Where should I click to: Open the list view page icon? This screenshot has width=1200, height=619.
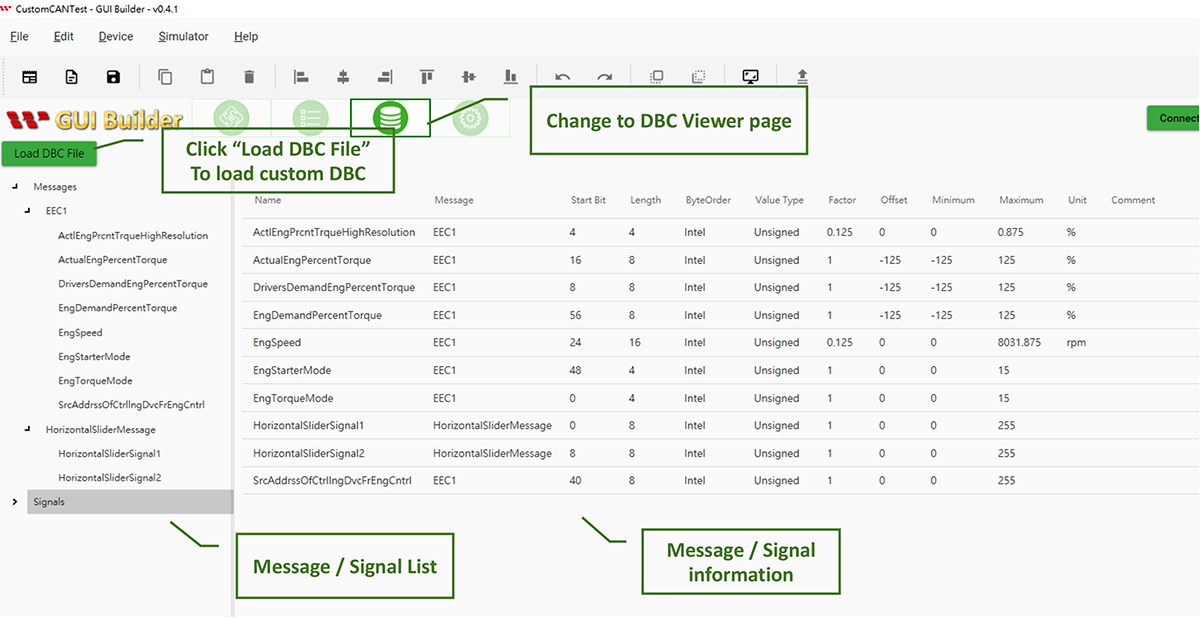click(311, 118)
